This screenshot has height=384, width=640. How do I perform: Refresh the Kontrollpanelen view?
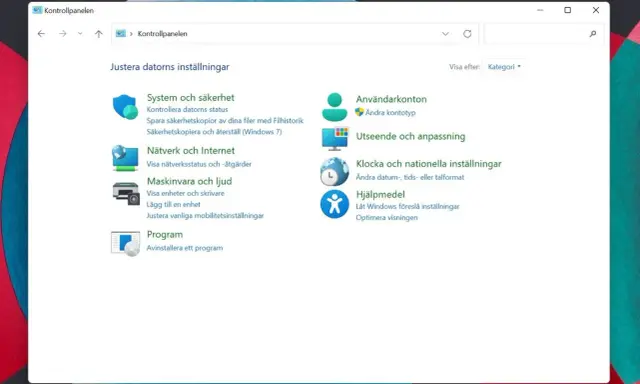467,34
